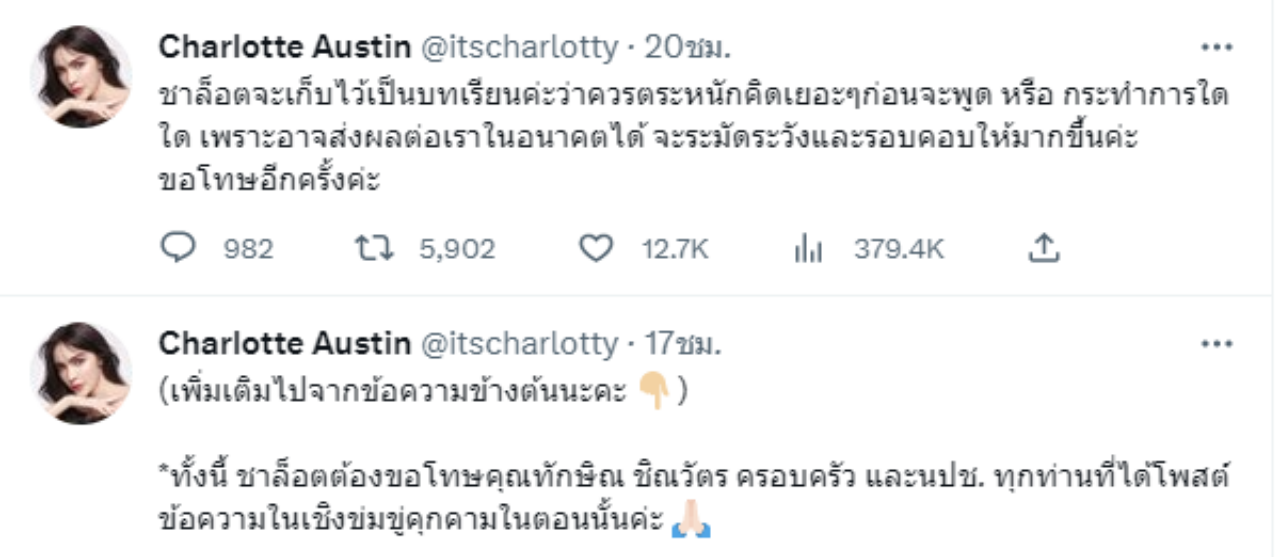Like the first tweet with the heart icon
Image resolution: width=1280 pixels, height=557 pixels.
click(x=596, y=248)
